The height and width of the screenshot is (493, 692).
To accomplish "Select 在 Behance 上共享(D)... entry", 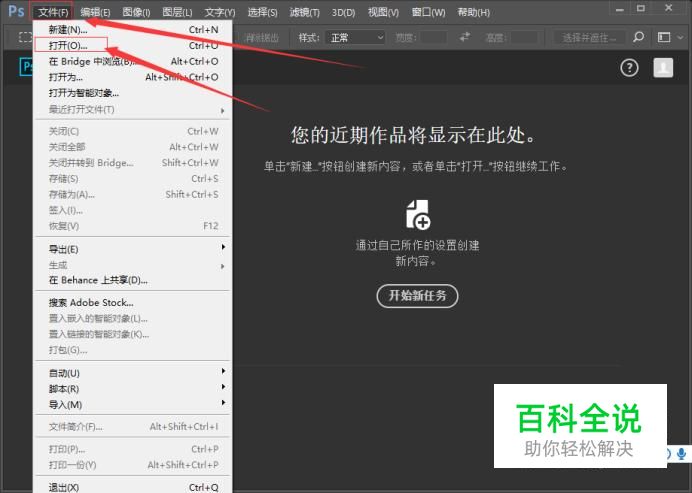I will point(133,280).
